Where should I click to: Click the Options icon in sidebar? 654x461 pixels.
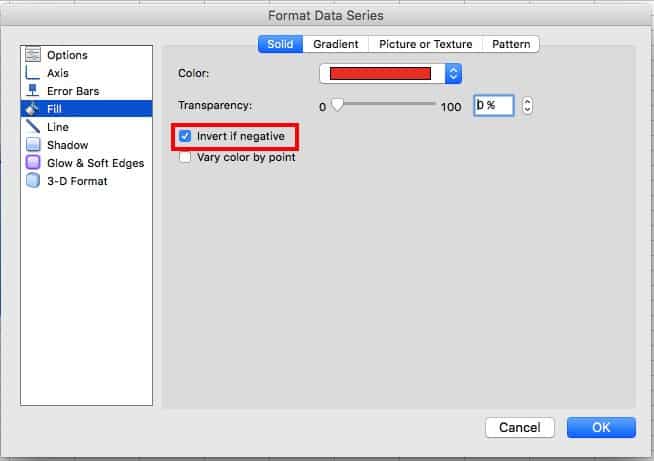[32, 55]
